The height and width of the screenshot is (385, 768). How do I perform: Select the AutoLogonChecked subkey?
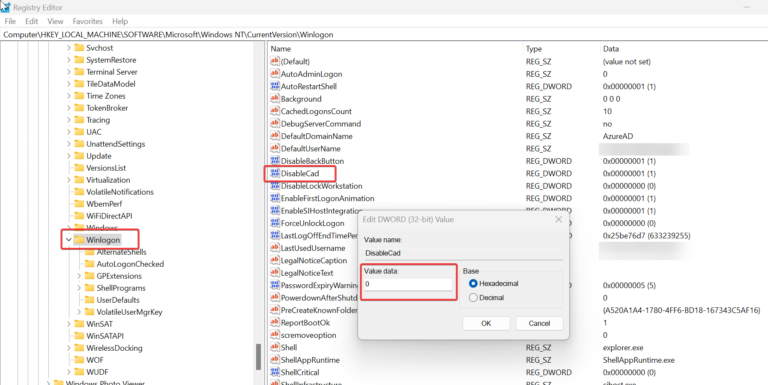click(x=130, y=264)
